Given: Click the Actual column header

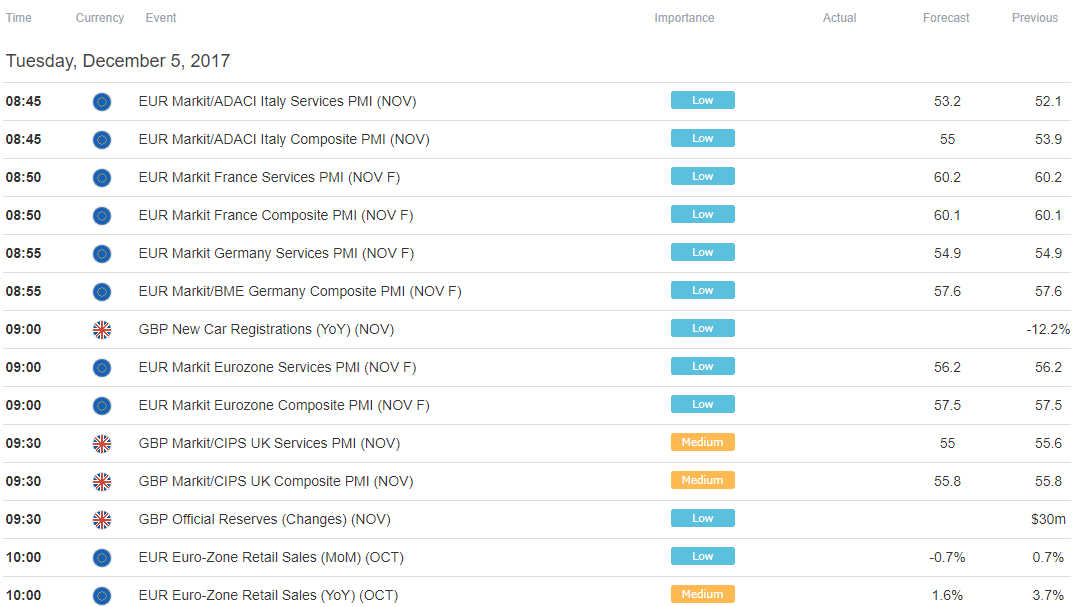Looking at the screenshot, I should click(x=839, y=18).
